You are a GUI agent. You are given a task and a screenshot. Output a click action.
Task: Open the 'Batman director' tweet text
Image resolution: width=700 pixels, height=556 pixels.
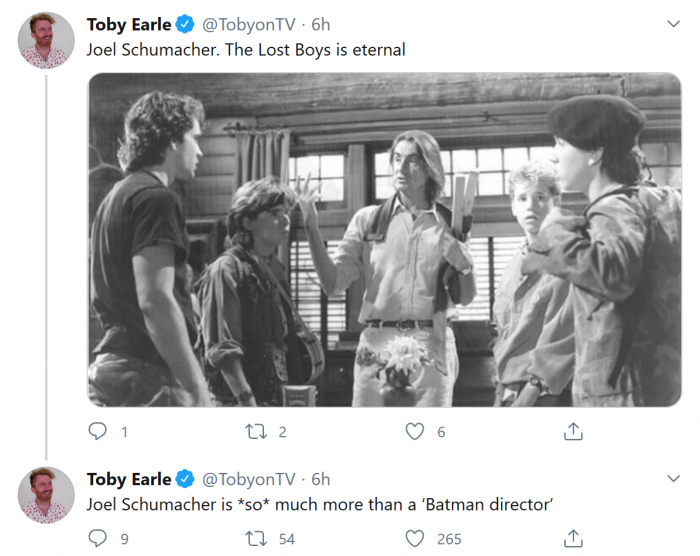[319, 504]
